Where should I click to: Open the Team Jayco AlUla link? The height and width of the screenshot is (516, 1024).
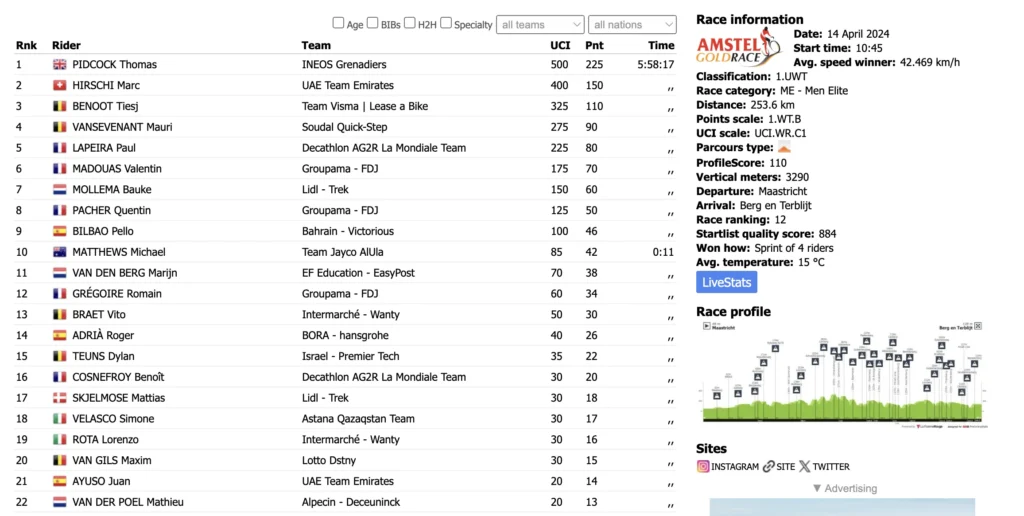tap(342, 252)
